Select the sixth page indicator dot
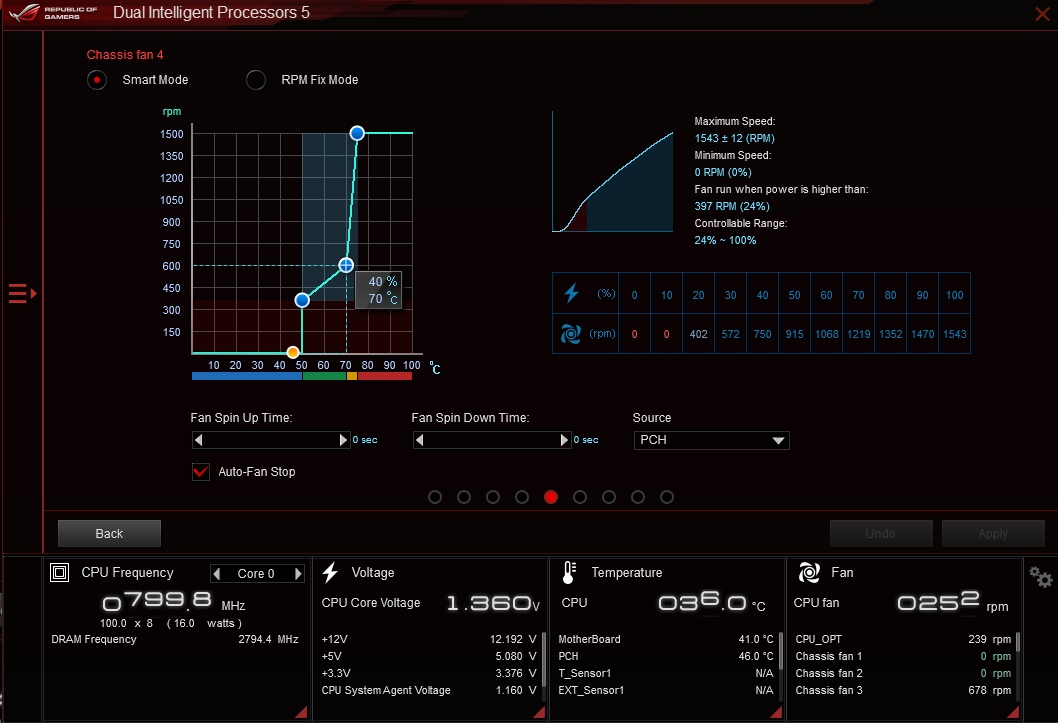Image resolution: width=1058 pixels, height=723 pixels. [x=580, y=497]
